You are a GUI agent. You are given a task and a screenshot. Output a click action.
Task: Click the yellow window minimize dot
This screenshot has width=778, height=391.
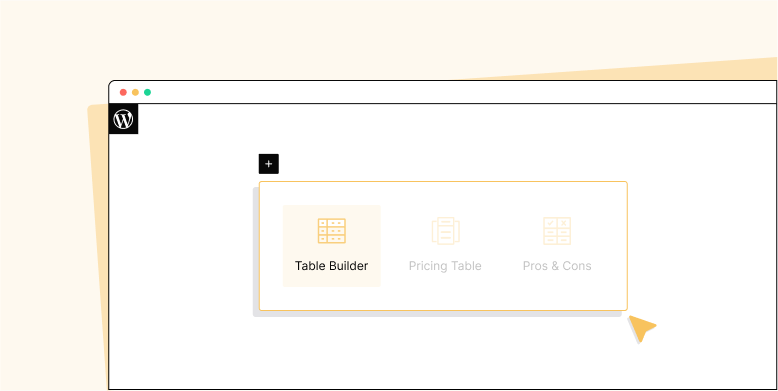[135, 92]
